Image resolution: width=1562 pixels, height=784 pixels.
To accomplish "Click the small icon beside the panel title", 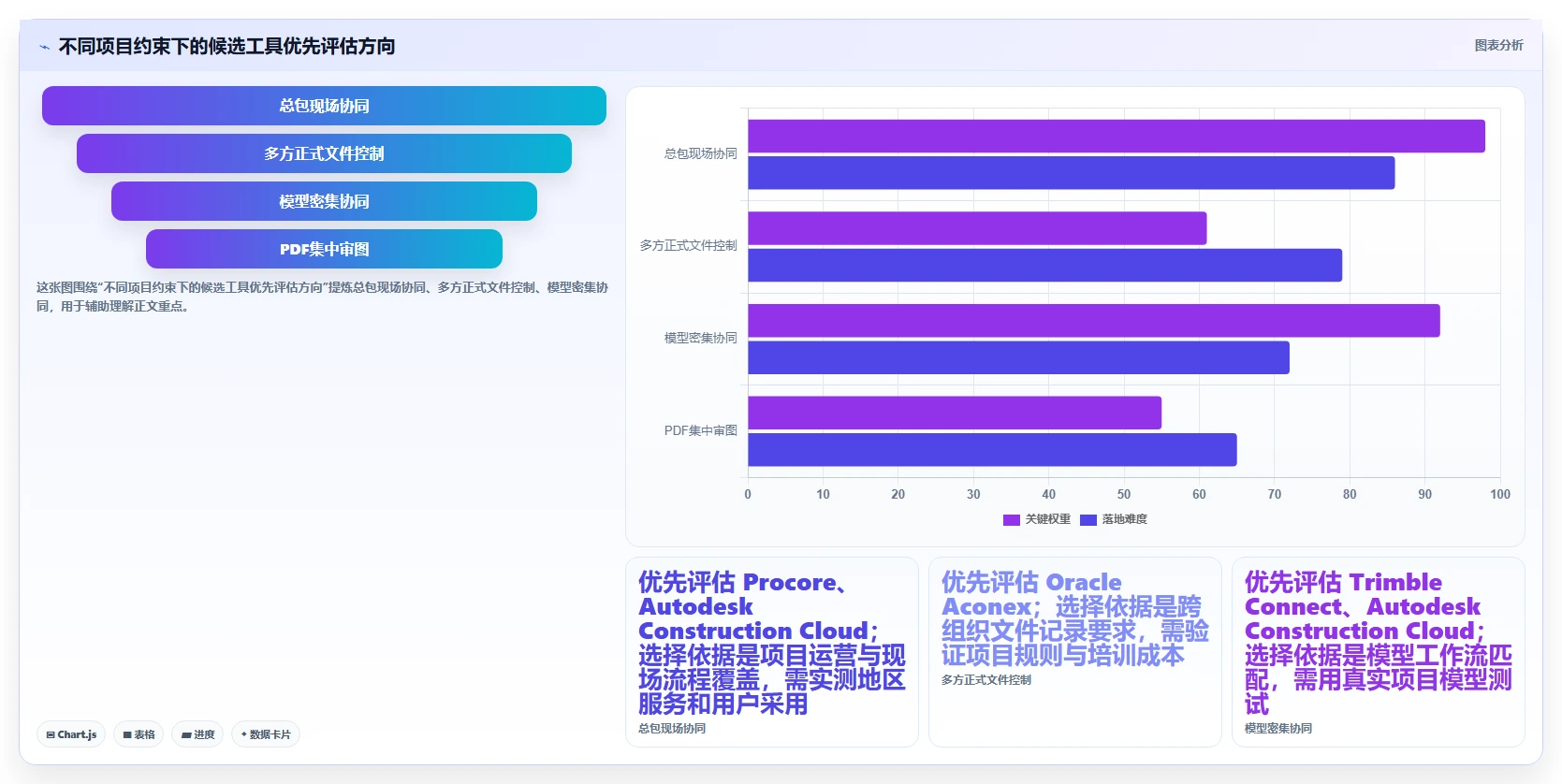I will 44,47.
